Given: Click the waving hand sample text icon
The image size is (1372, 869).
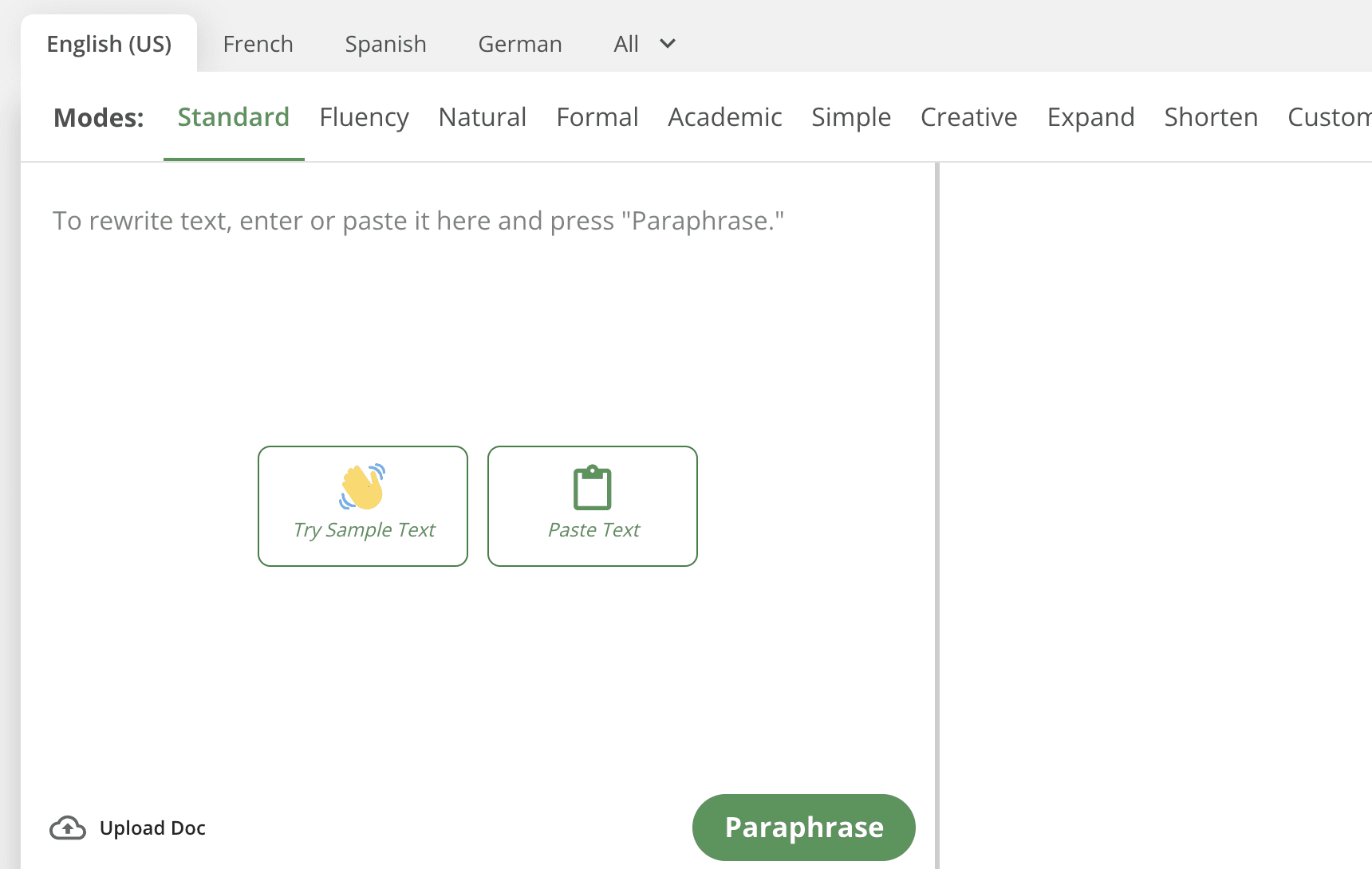Looking at the screenshot, I should [x=363, y=486].
